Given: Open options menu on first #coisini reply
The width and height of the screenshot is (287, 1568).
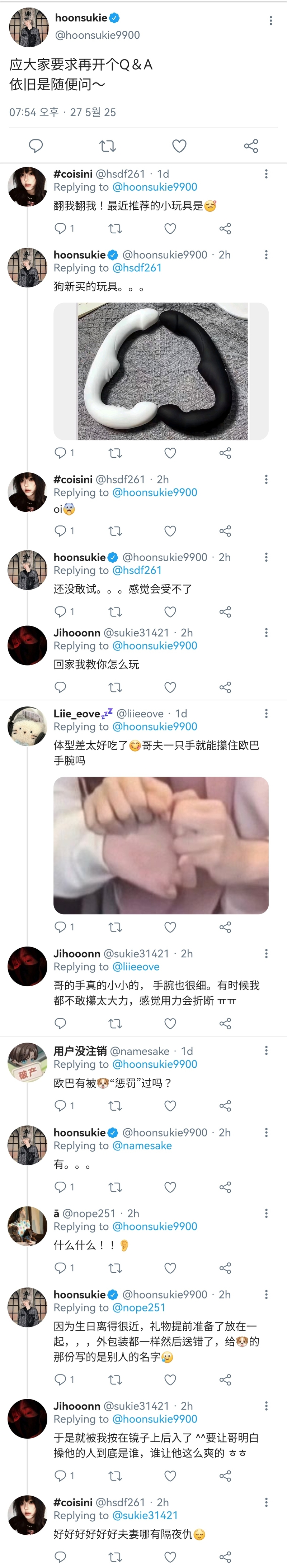Looking at the screenshot, I should pyautogui.click(x=266, y=174).
